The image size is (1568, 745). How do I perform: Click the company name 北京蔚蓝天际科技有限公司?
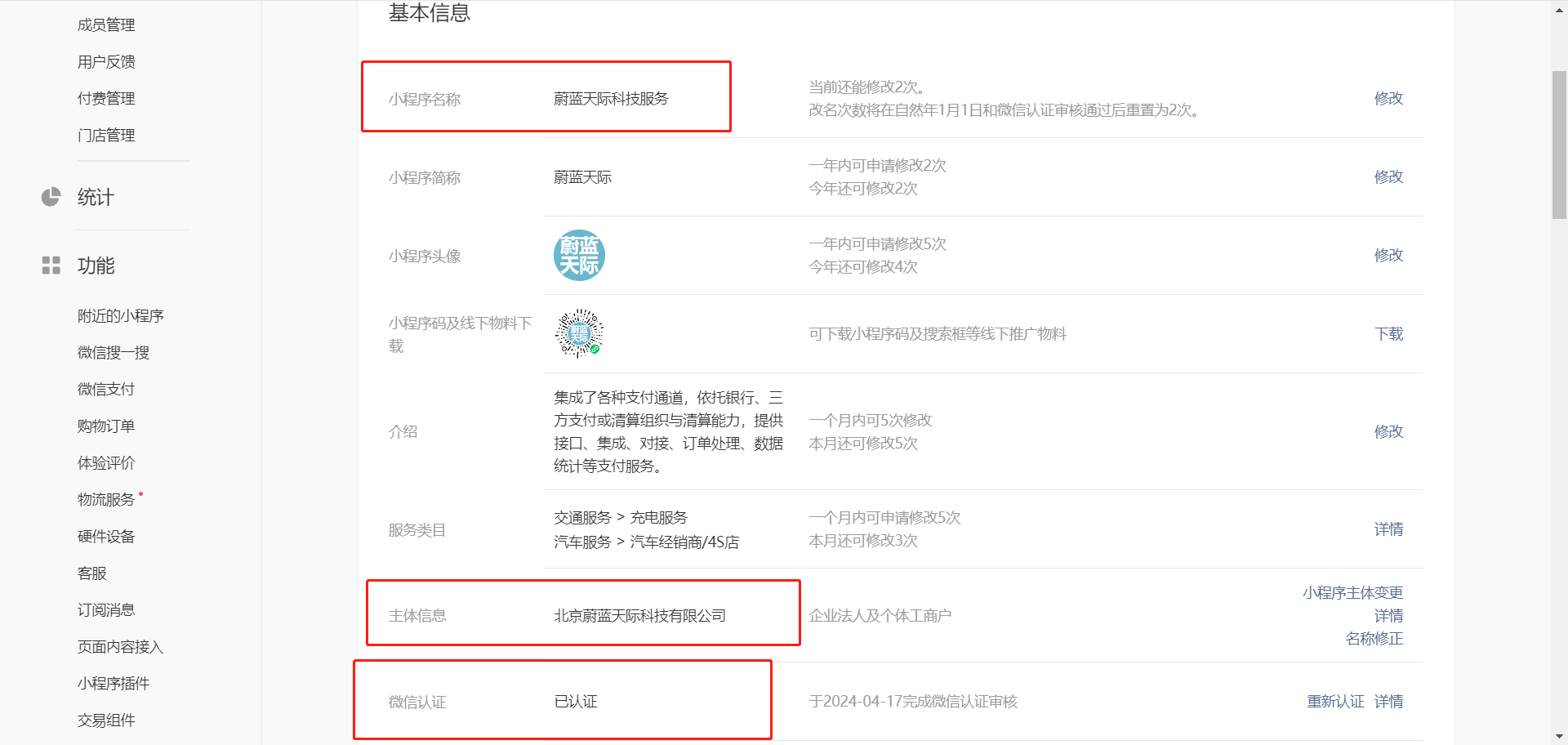click(639, 616)
